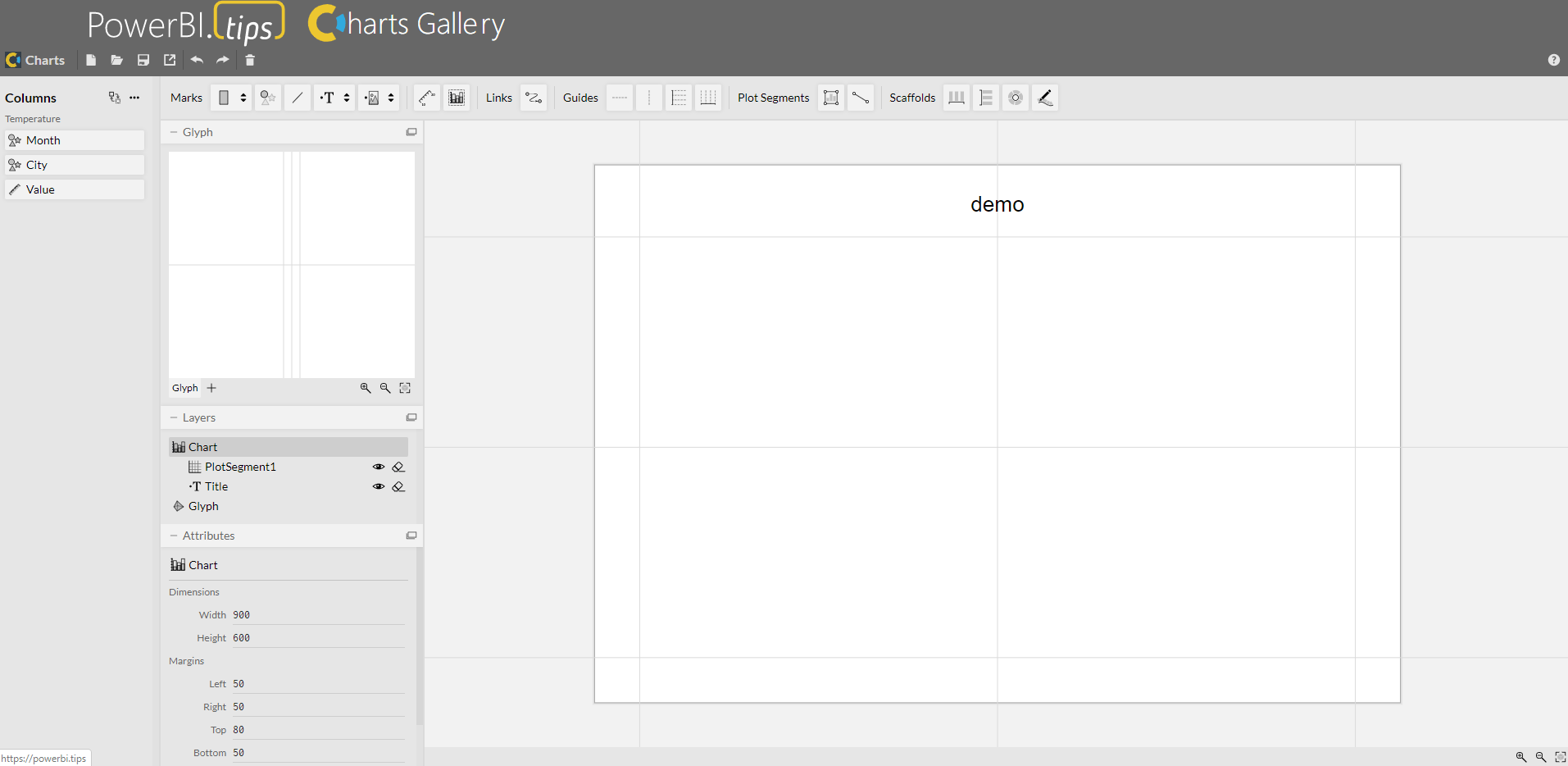Open the Charts app menu

(x=35, y=60)
